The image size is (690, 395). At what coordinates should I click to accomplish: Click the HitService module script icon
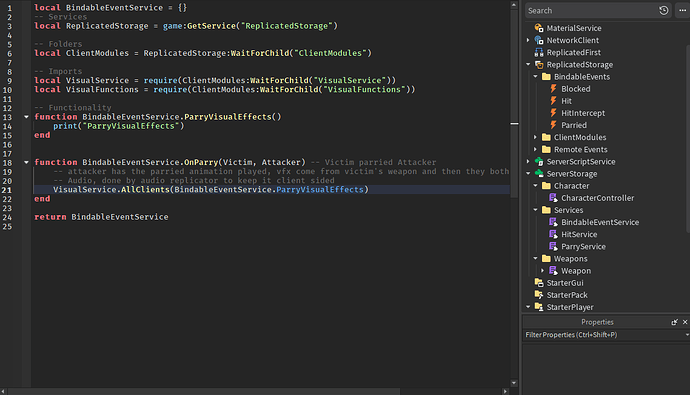point(553,234)
